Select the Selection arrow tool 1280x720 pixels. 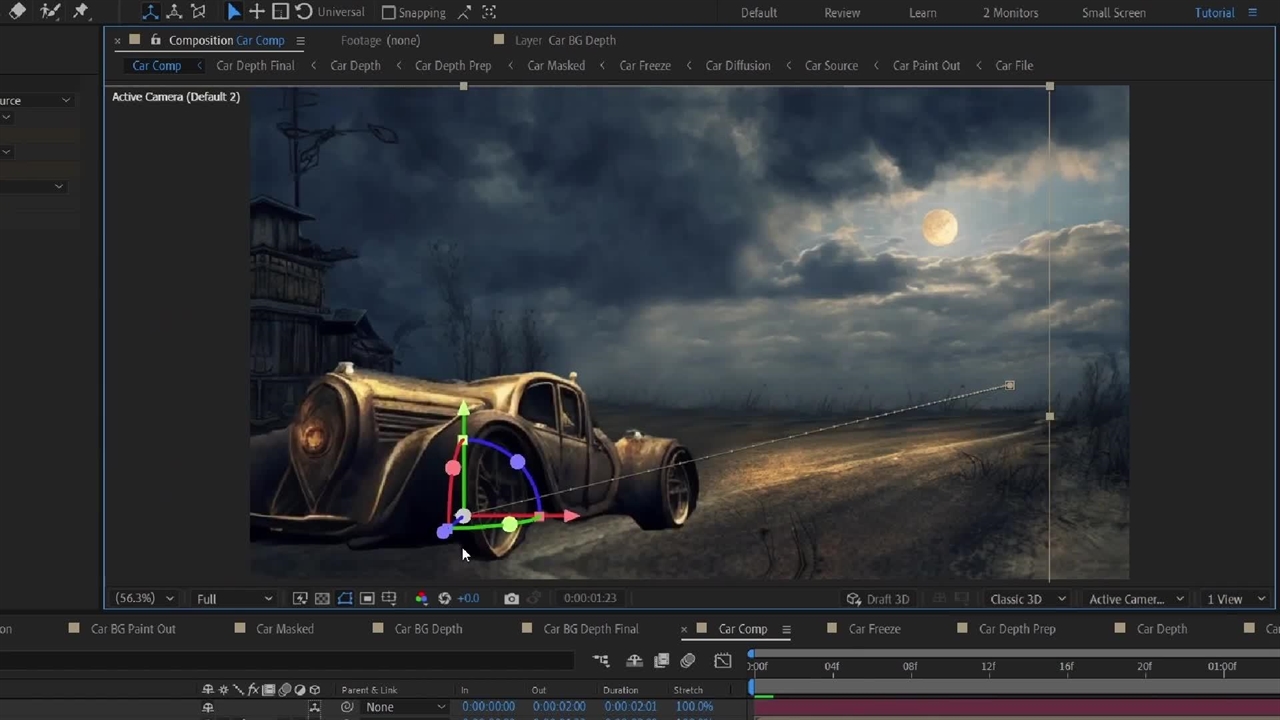(x=233, y=12)
